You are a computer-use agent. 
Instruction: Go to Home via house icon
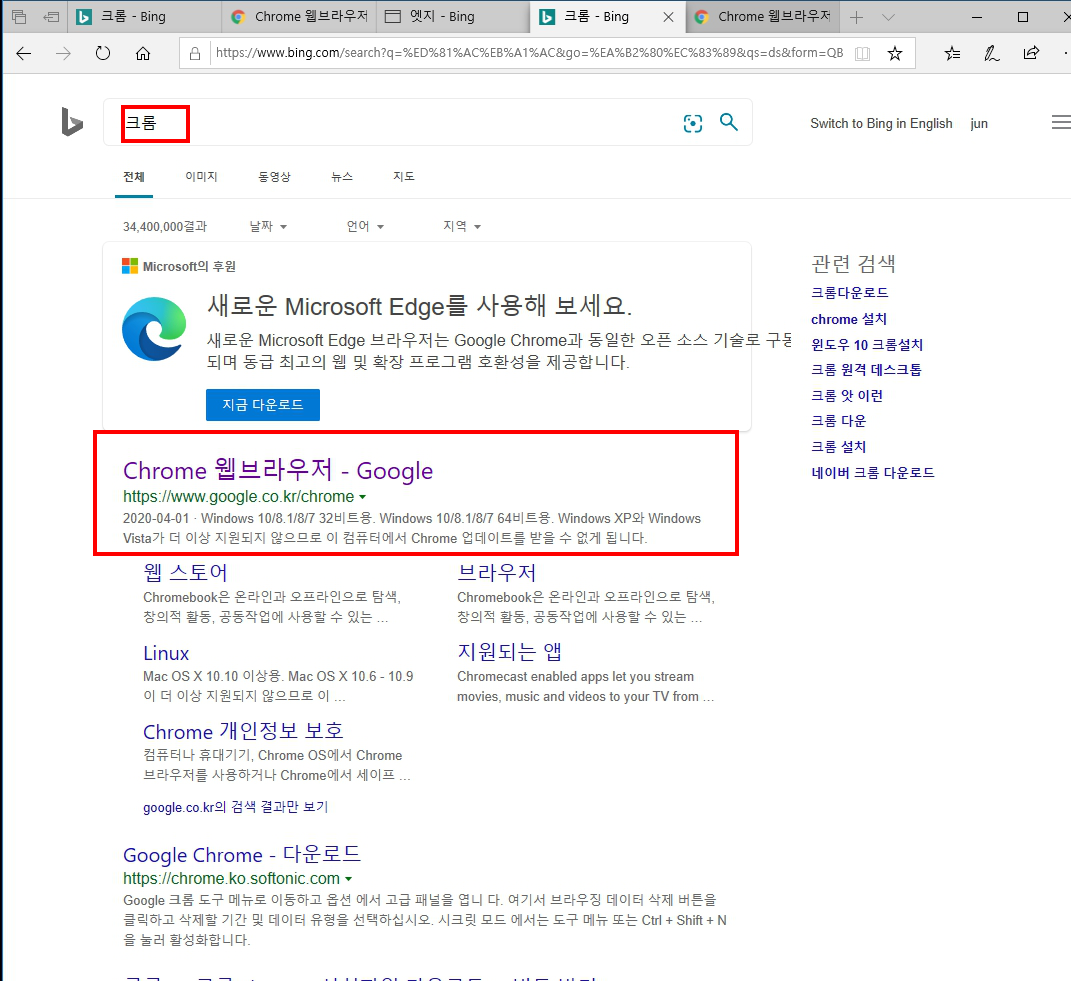[x=143, y=53]
